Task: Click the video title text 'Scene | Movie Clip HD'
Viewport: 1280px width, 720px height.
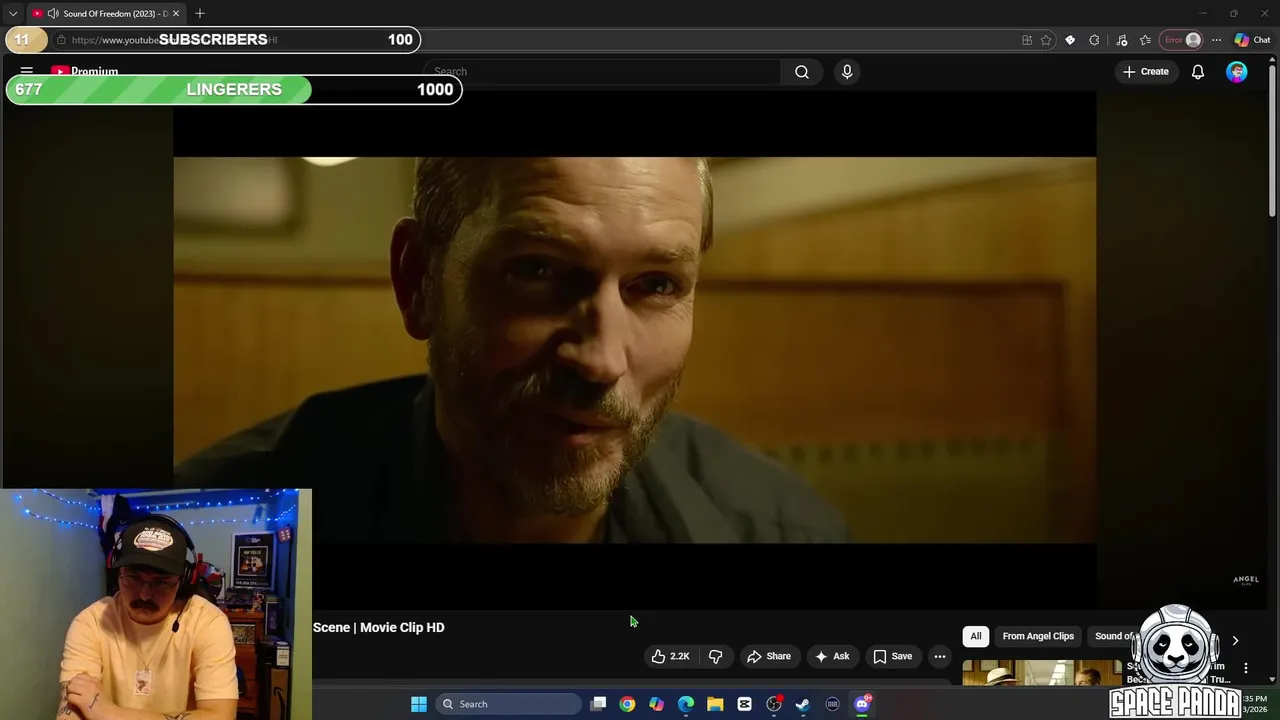Action: [x=379, y=627]
